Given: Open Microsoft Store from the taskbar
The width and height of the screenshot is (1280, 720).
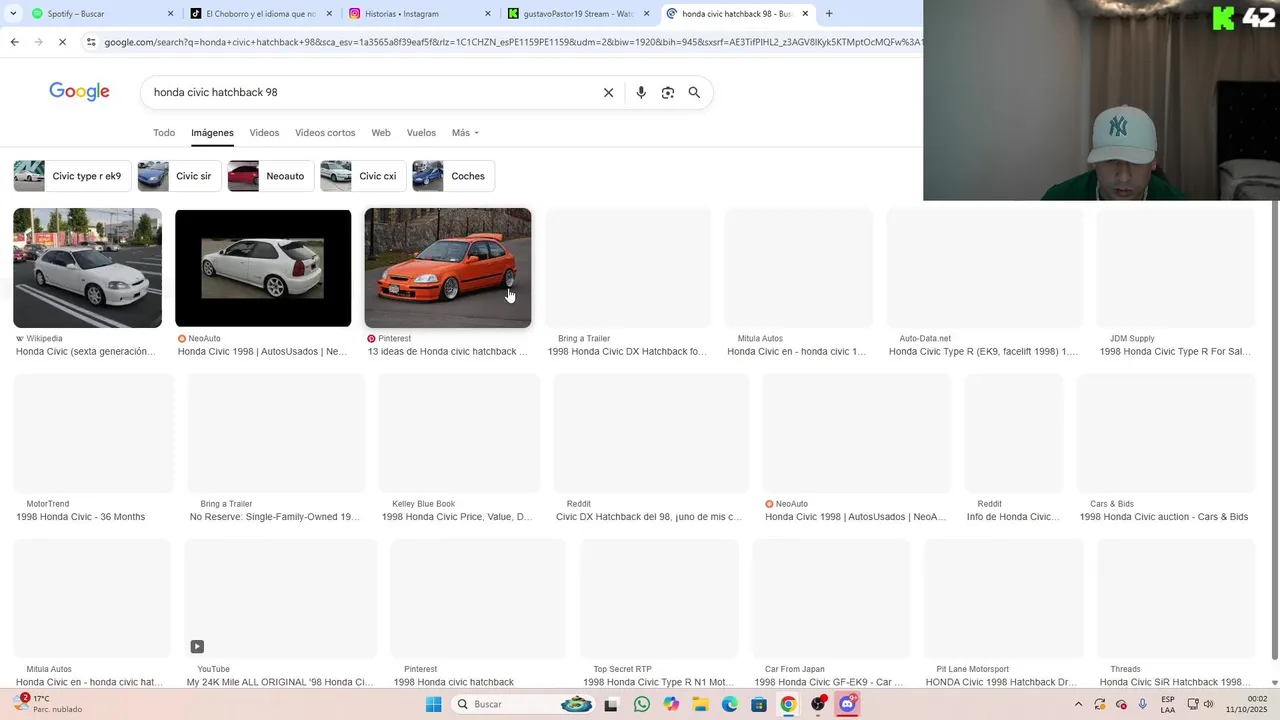Looking at the screenshot, I should (759, 704).
